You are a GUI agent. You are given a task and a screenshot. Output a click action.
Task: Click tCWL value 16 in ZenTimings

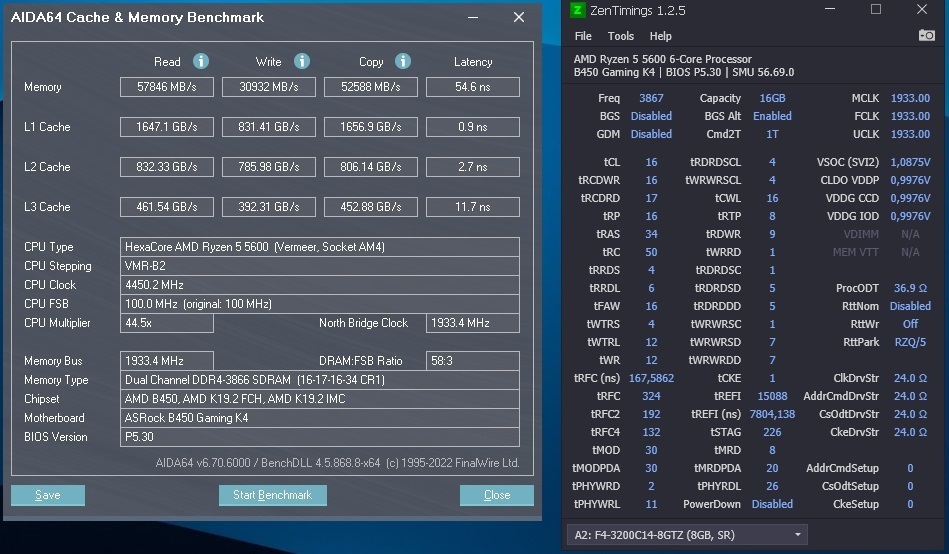[772, 198]
